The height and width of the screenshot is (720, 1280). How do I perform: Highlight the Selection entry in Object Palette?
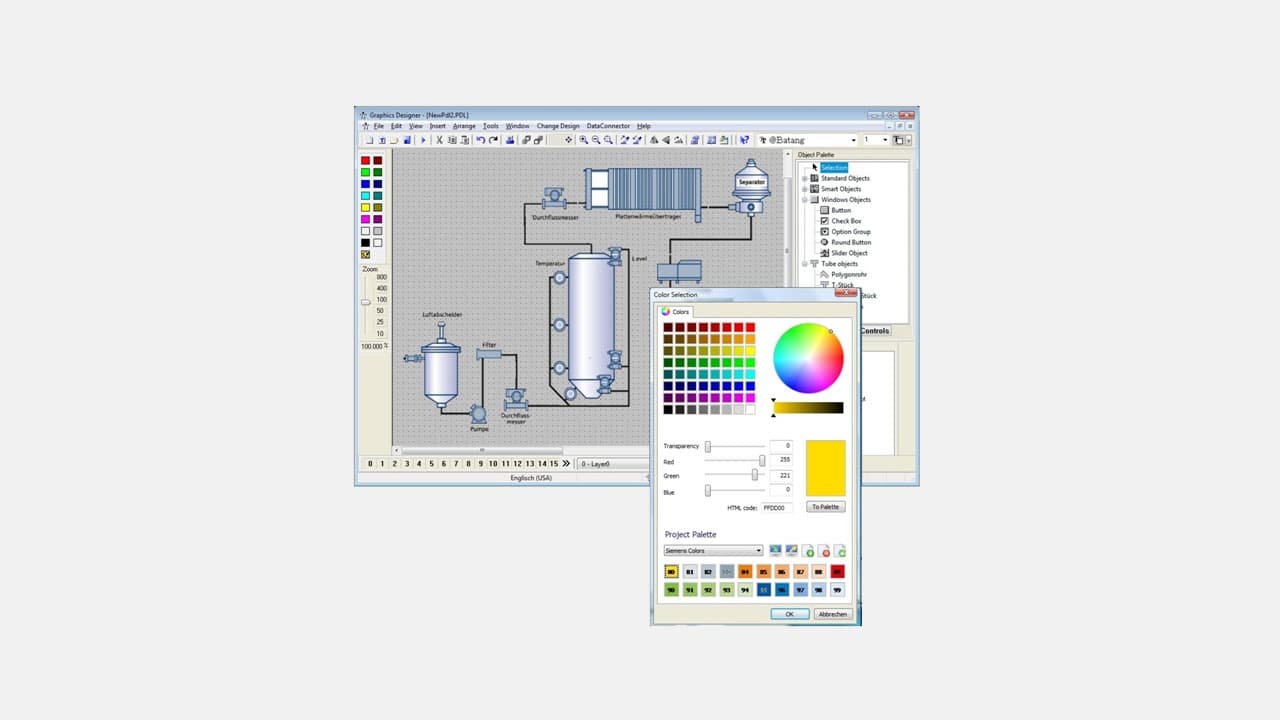835,166
